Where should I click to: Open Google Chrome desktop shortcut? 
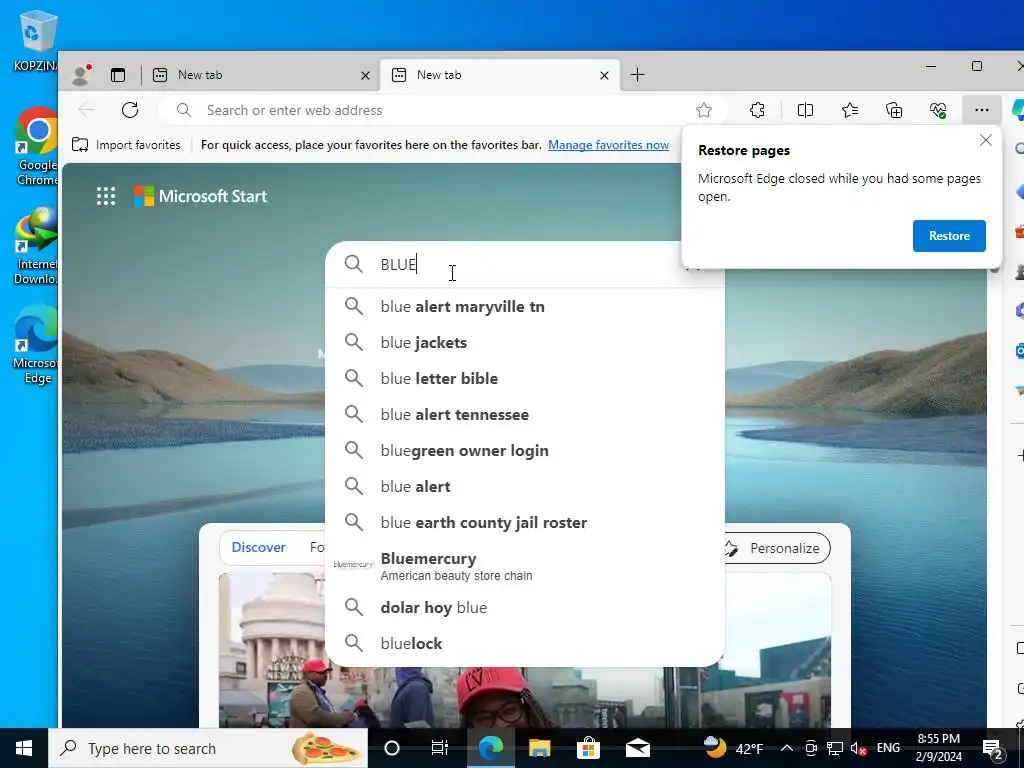37,146
